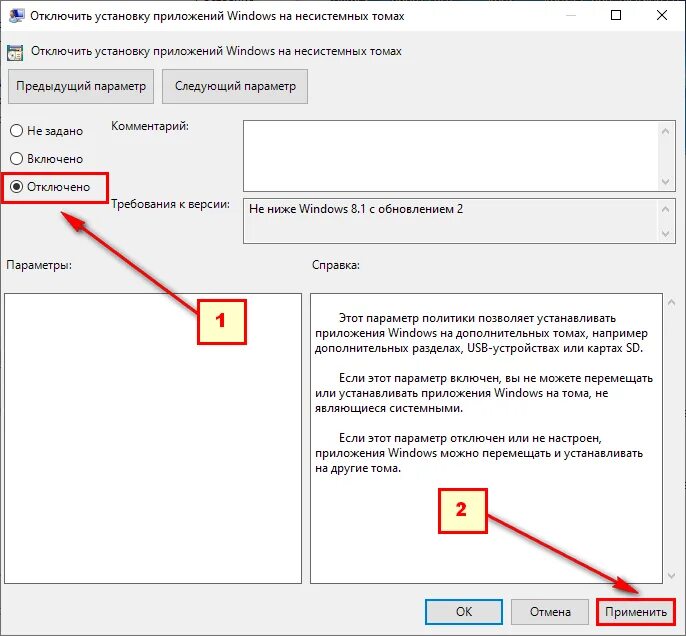Click the version requirements scroll-up arrow
686x636 pixels.
pos(665,209)
